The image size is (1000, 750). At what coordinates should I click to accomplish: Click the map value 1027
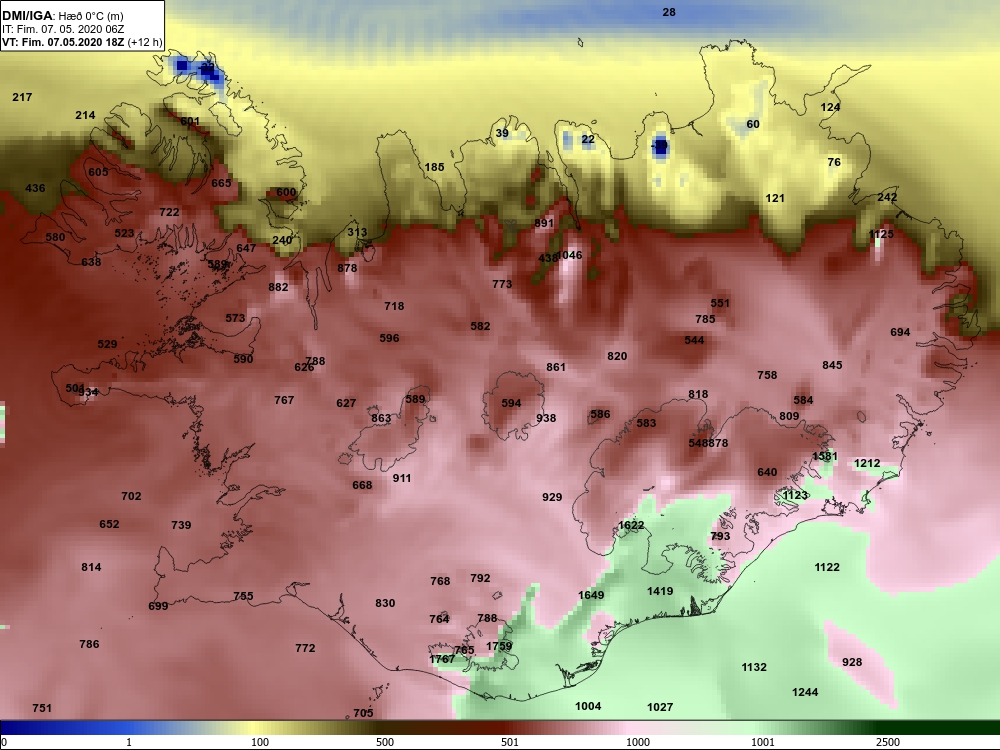point(660,707)
